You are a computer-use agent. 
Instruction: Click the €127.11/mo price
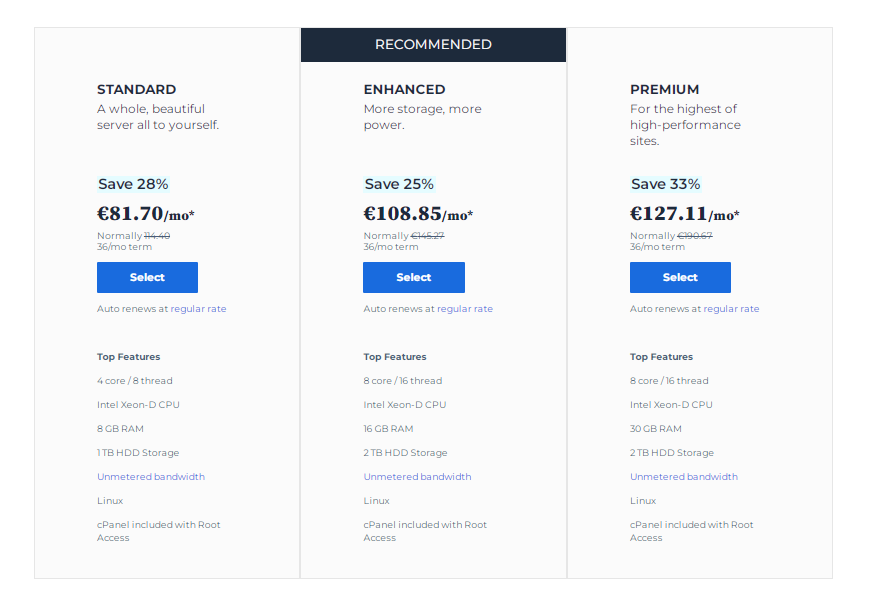685,214
